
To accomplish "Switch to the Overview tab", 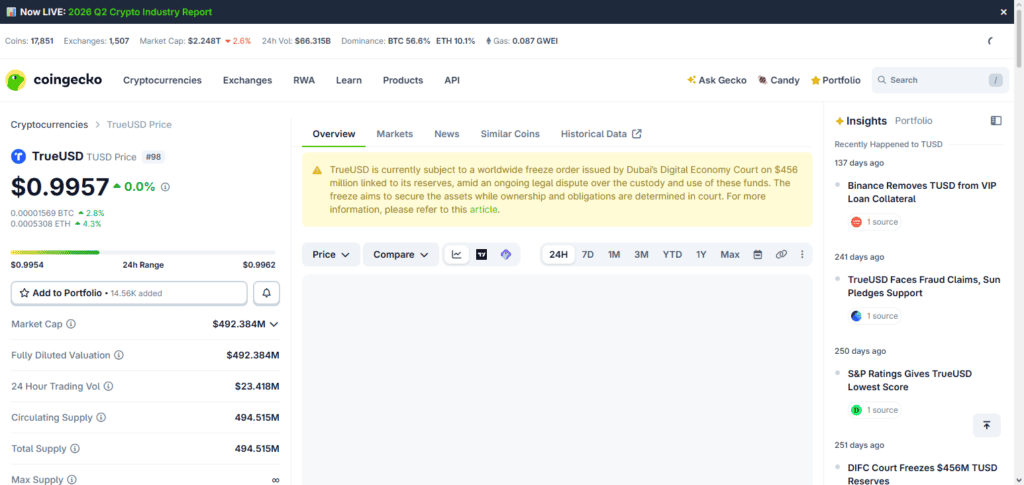I will click(334, 134).
